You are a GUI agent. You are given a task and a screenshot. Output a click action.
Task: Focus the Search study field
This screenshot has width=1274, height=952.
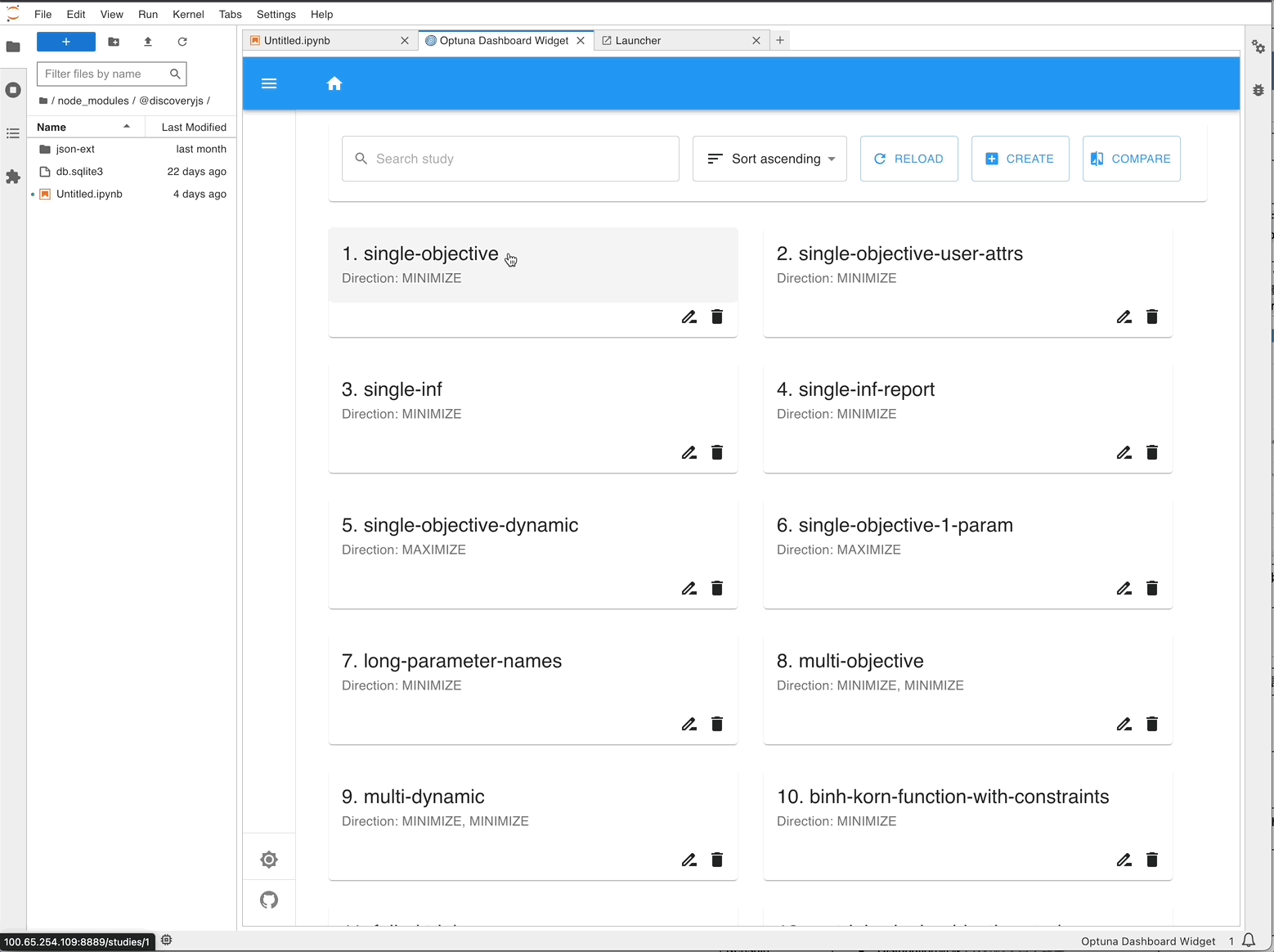point(510,159)
